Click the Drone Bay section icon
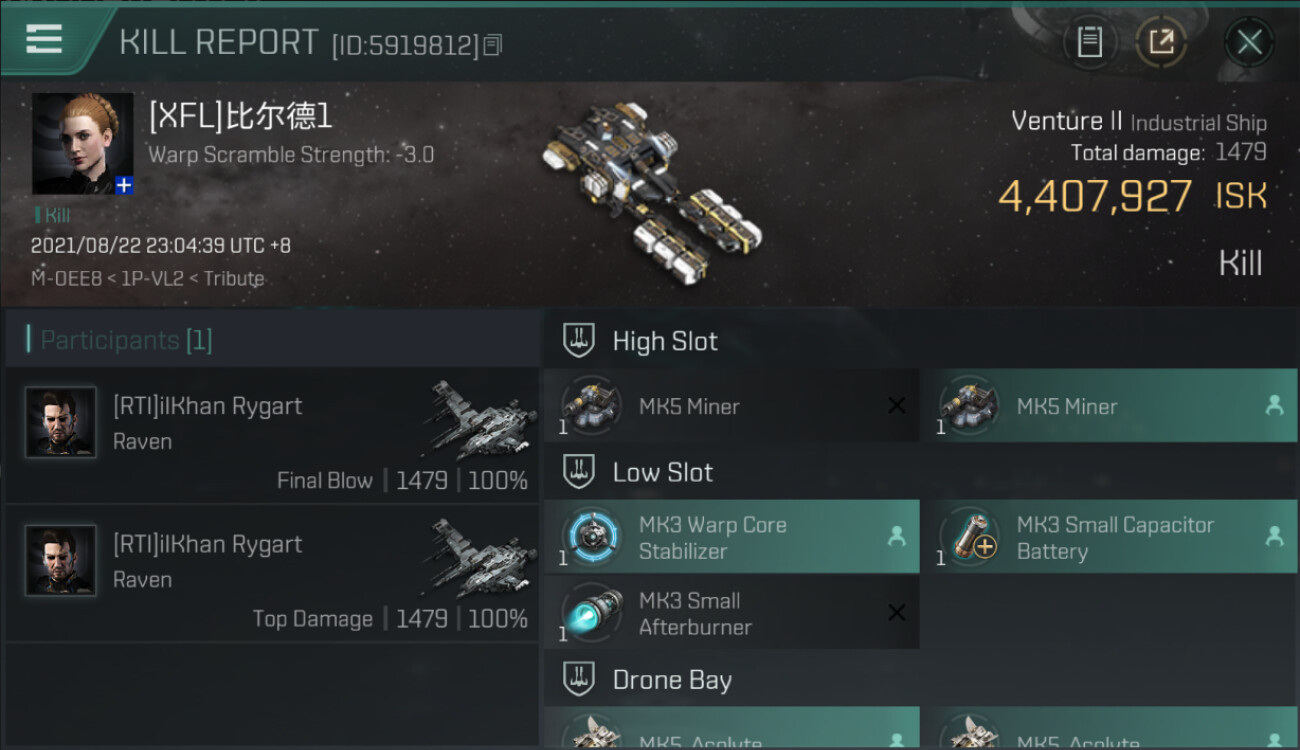This screenshot has height=750, width=1300. coord(579,680)
